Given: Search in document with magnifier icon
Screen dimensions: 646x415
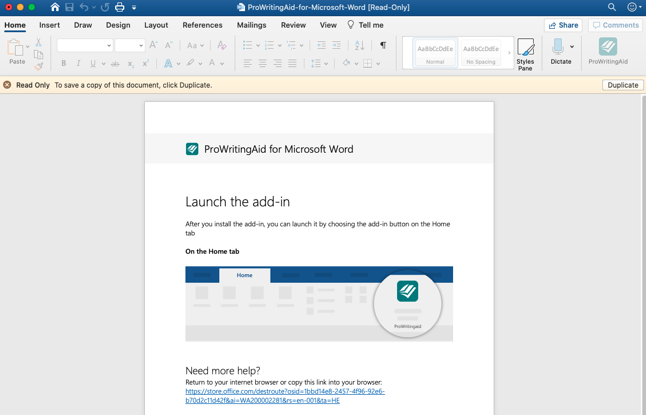Looking at the screenshot, I should point(612,7).
